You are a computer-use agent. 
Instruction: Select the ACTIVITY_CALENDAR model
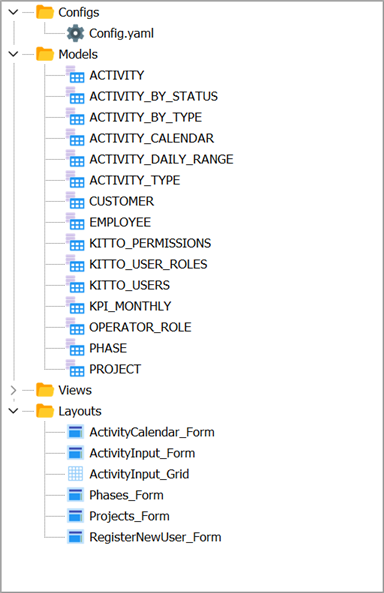pos(152,138)
